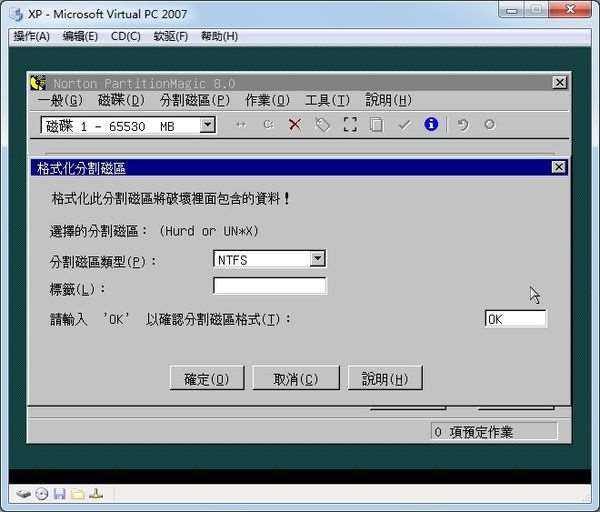This screenshot has height=512, width=600.
Task: Click the format partition bracket icon
Action: (x=350, y=124)
